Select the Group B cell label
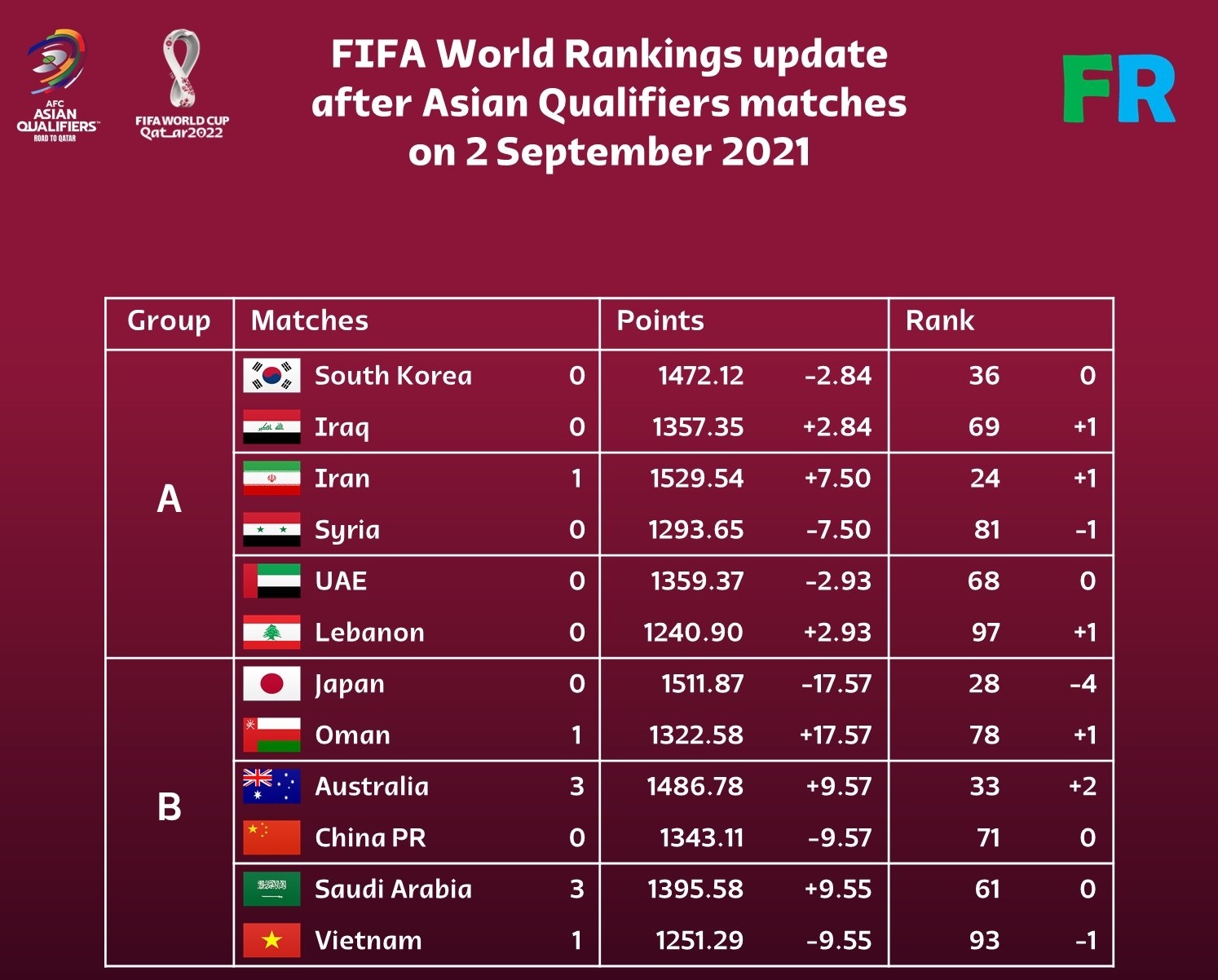 tap(169, 808)
